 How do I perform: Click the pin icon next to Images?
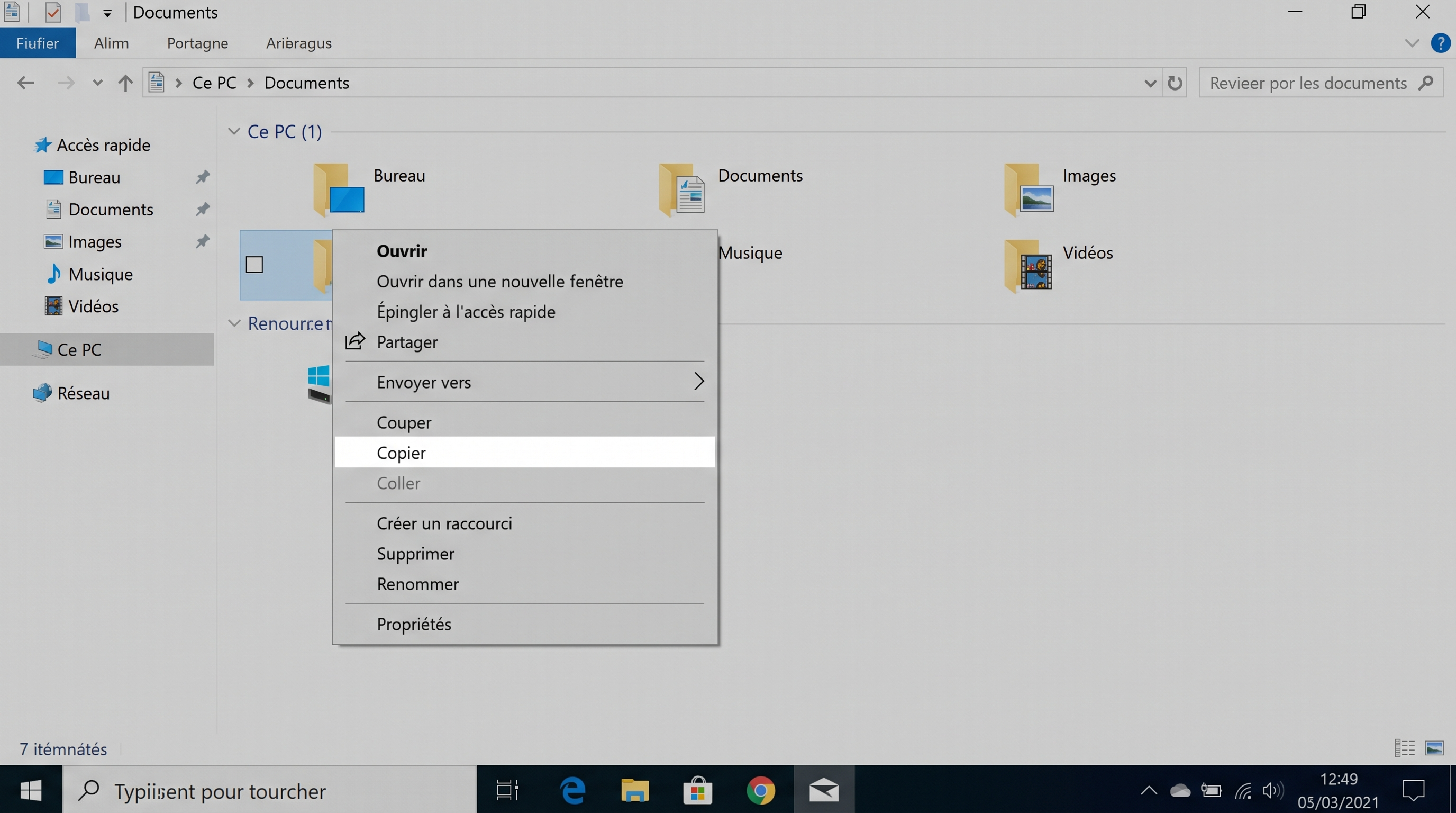202,241
